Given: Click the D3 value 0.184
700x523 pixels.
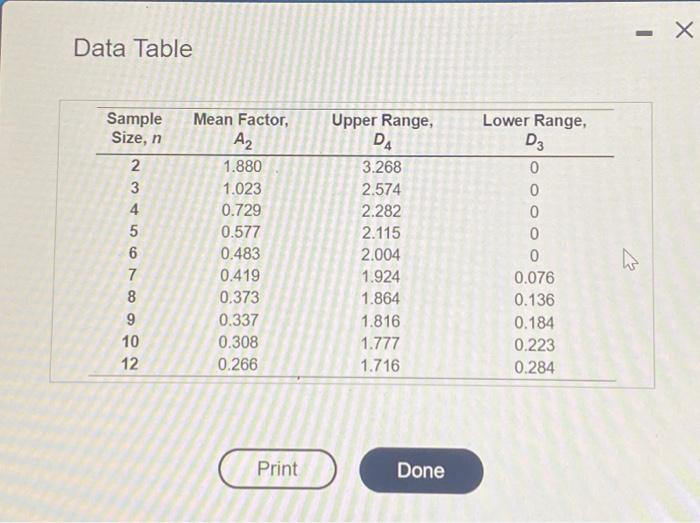Looking at the screenshot, I should [x=534, y=323].
